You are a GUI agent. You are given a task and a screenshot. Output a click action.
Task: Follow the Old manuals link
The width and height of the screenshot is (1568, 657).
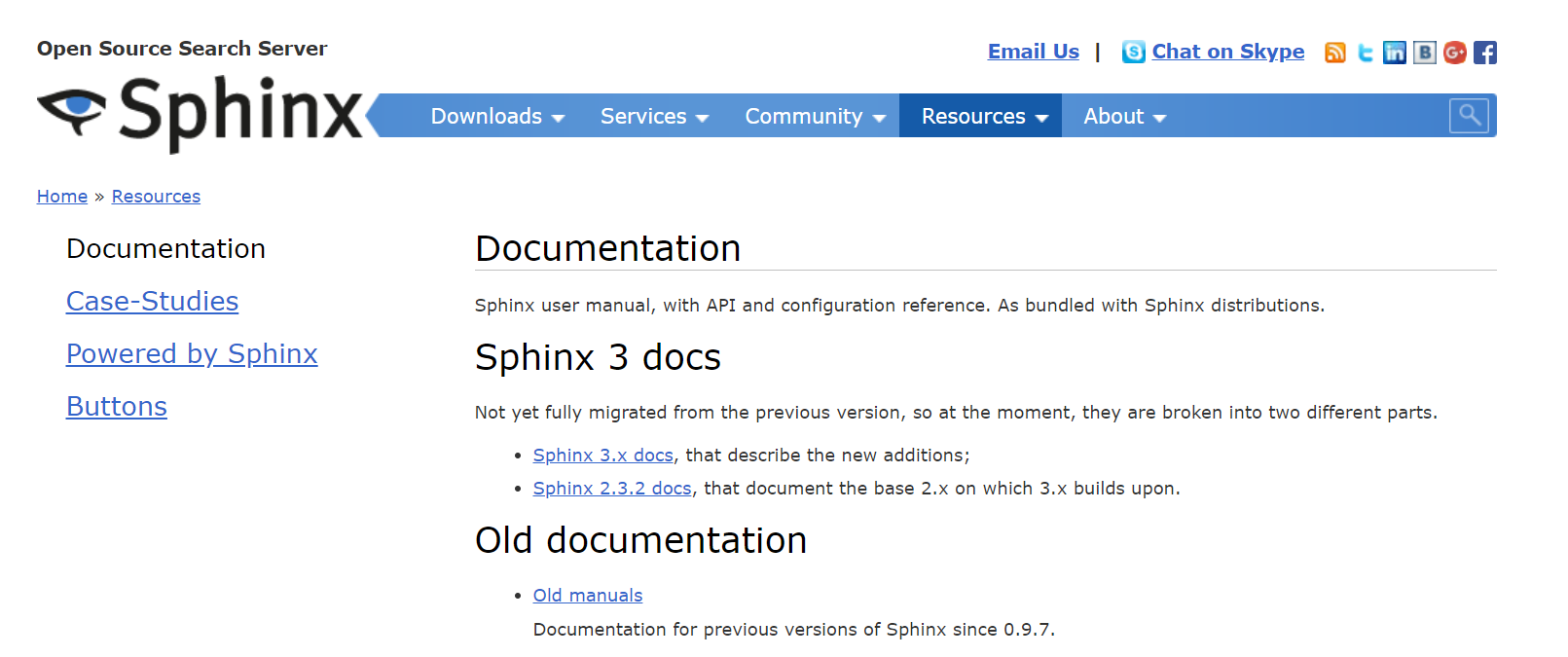[x=587, y=596]
